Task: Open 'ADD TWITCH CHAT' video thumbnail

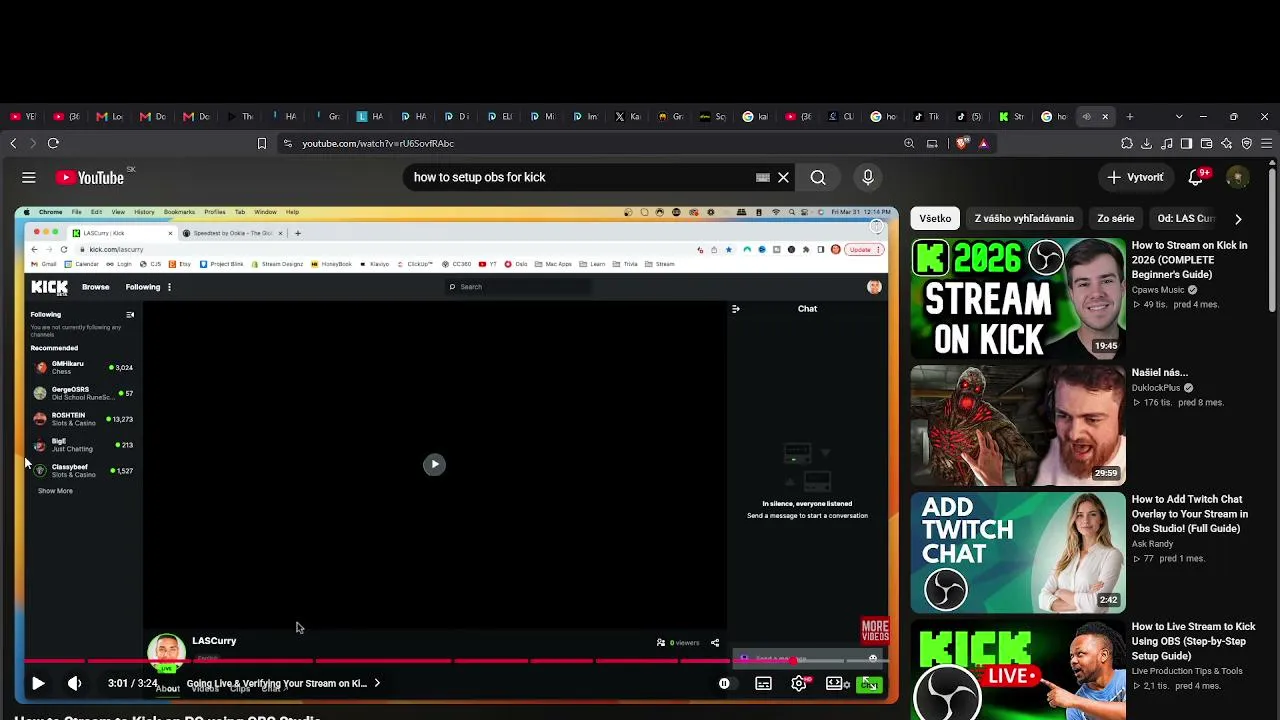Action: (x=1018, y=553)
